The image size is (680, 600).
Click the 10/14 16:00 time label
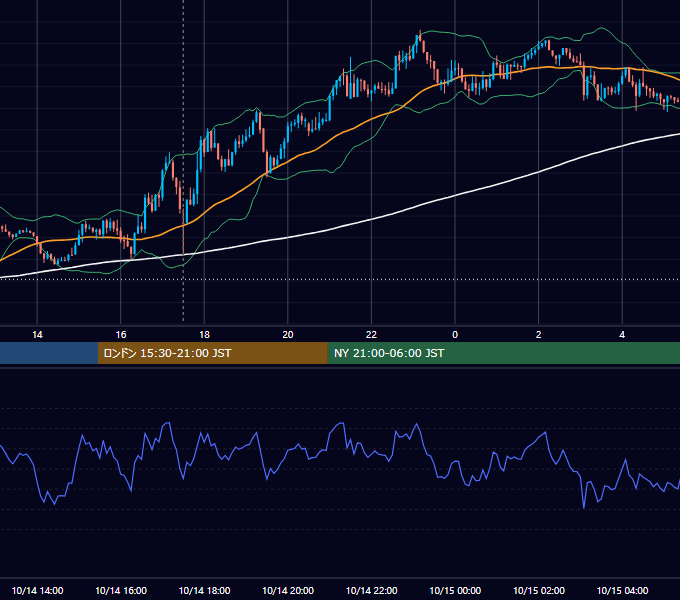pos(121,590)
